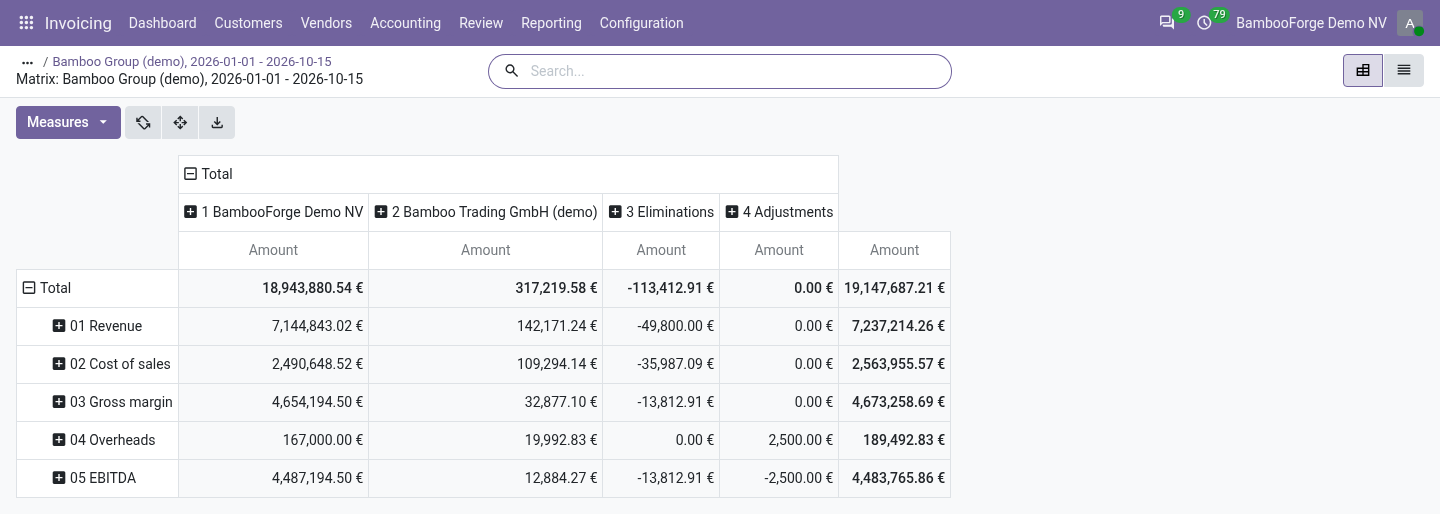This screenshot has height=514, width=1440.
Task: Click the cell -49,800.00 €
Action: pyautogui.click(x=661, y=326)
